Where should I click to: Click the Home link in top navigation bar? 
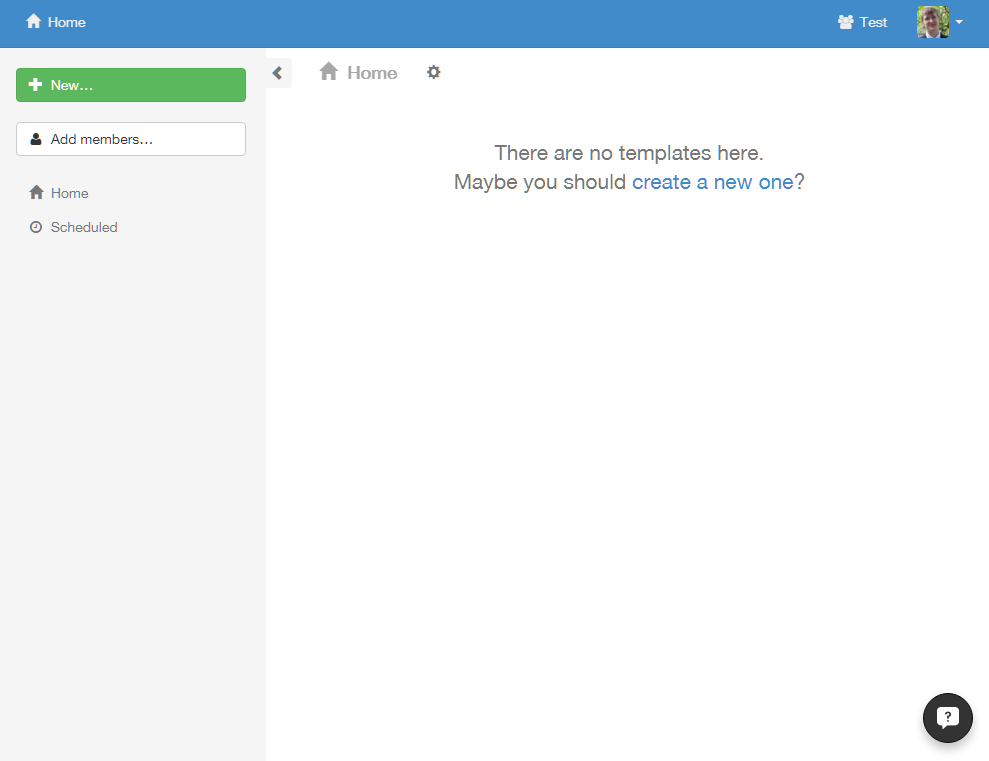(56, 22)
